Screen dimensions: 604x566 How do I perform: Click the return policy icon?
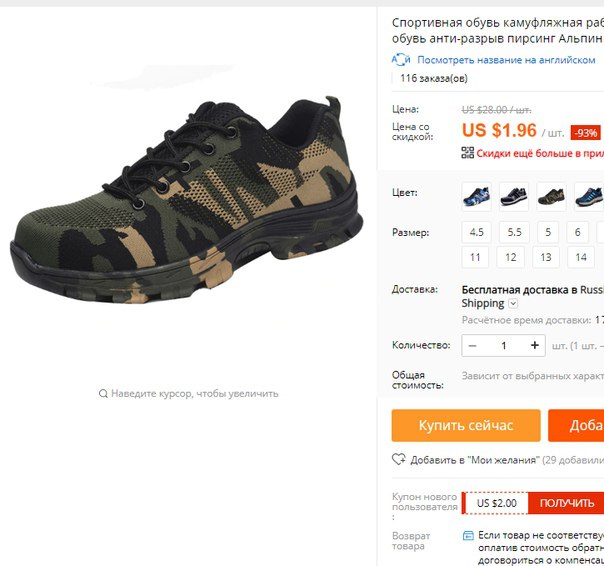(x=468, y=535)
